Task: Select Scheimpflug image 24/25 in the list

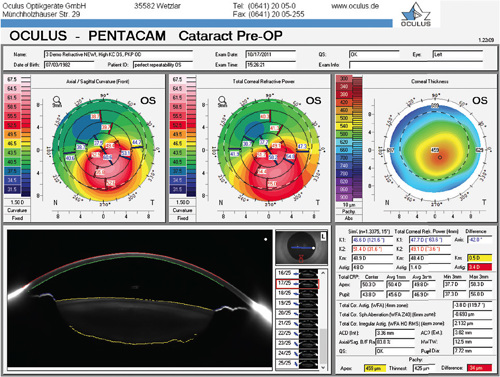Action: [x=297, y=353]
